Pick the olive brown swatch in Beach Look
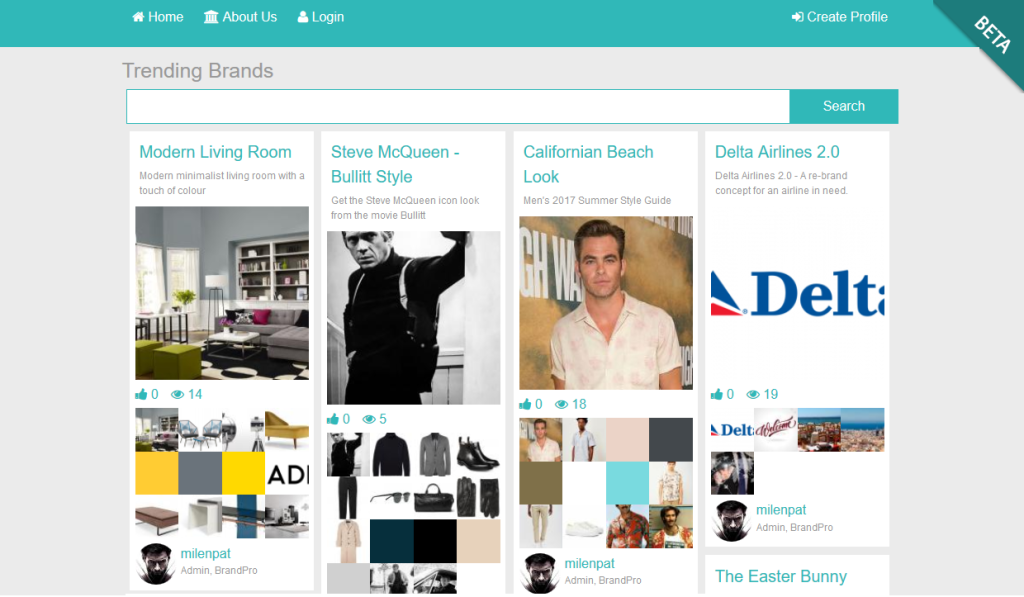 point(541,483)
